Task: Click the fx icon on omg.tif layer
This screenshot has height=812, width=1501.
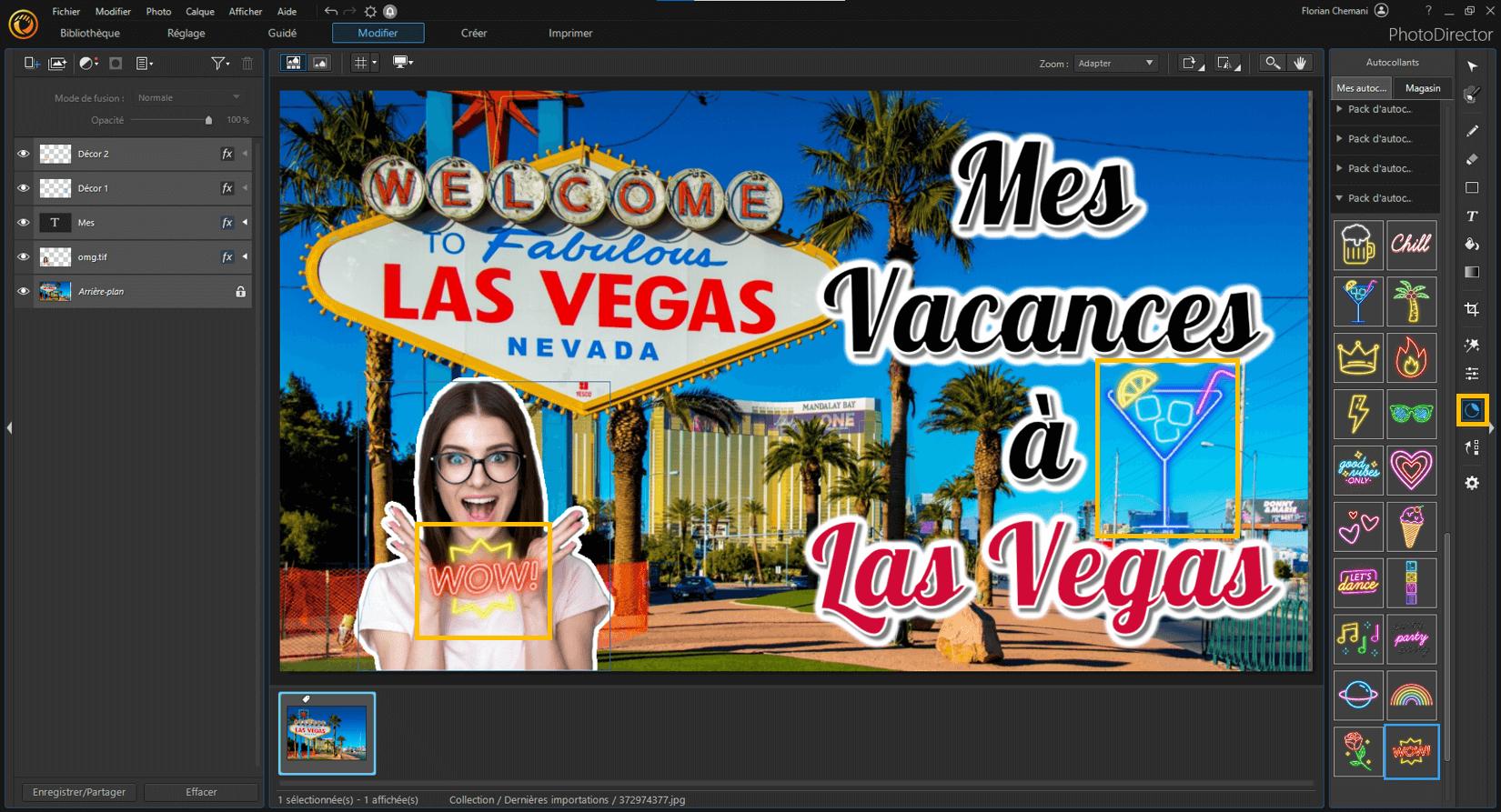Action: point(227,257)
